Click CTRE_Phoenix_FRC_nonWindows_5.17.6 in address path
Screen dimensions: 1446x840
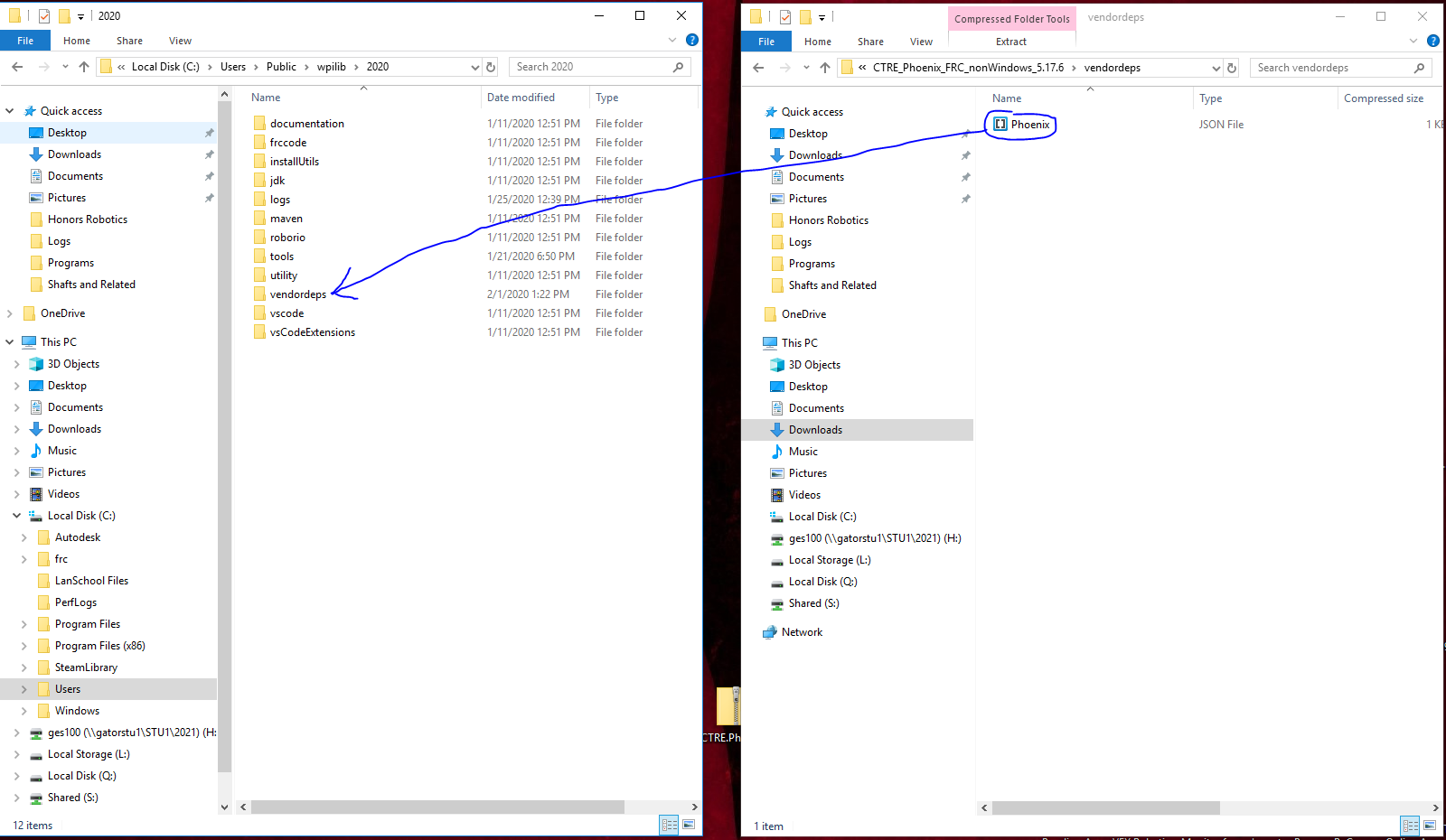coord(968,68)
